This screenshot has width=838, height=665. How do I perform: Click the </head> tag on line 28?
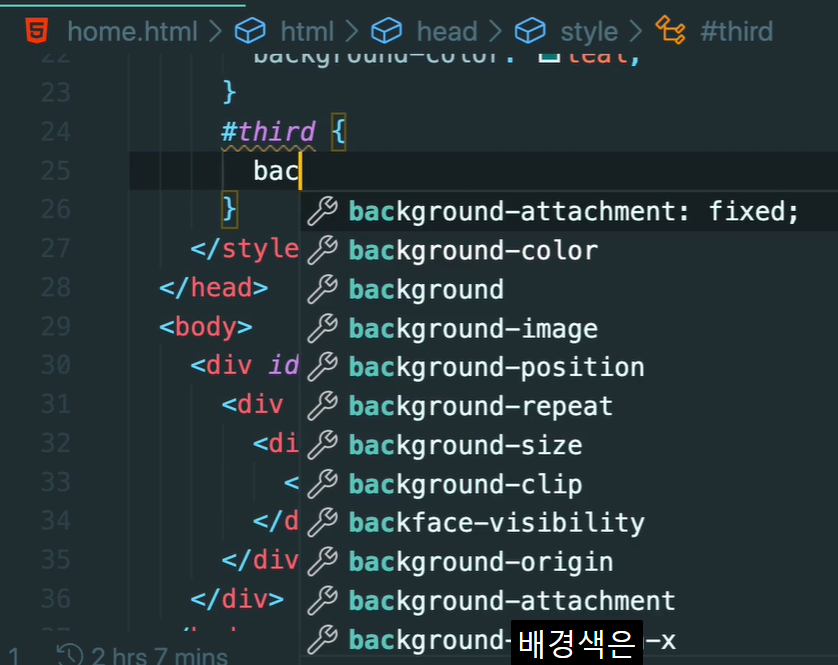(x=213, y=288)
